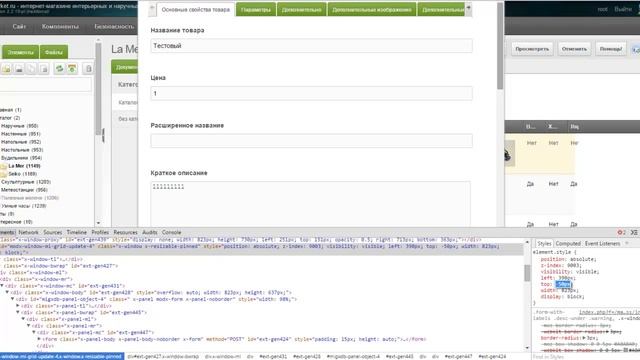The height and width of the screenshot is (360, 640).
Task: Click the Помощь! button
Action: point(611,49)
